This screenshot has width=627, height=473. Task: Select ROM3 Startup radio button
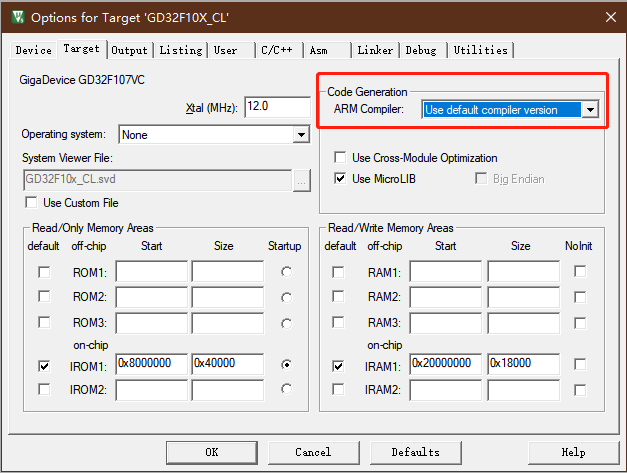(286, 323)
